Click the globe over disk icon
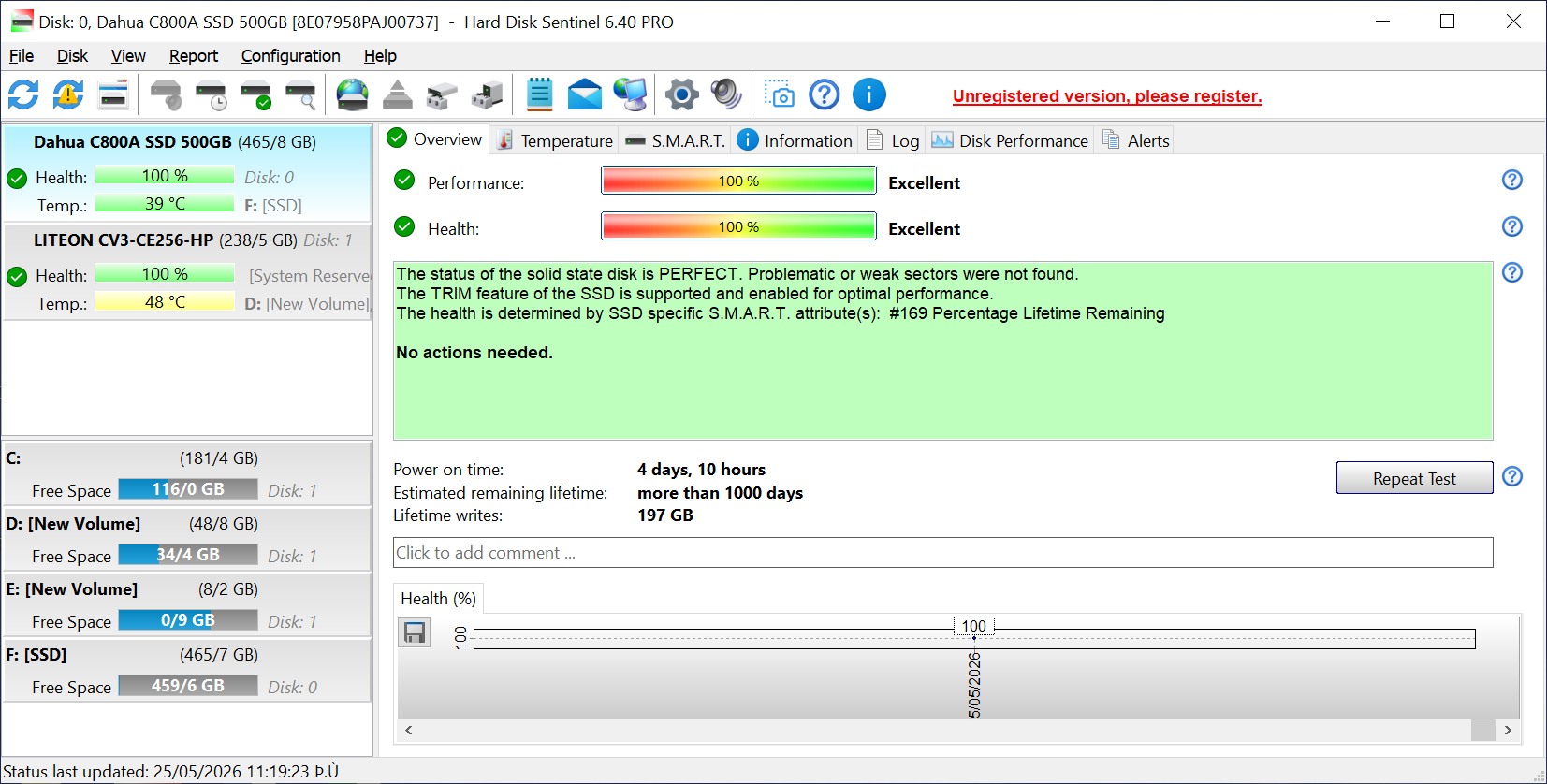The image size is (1547, 784). 352,94
